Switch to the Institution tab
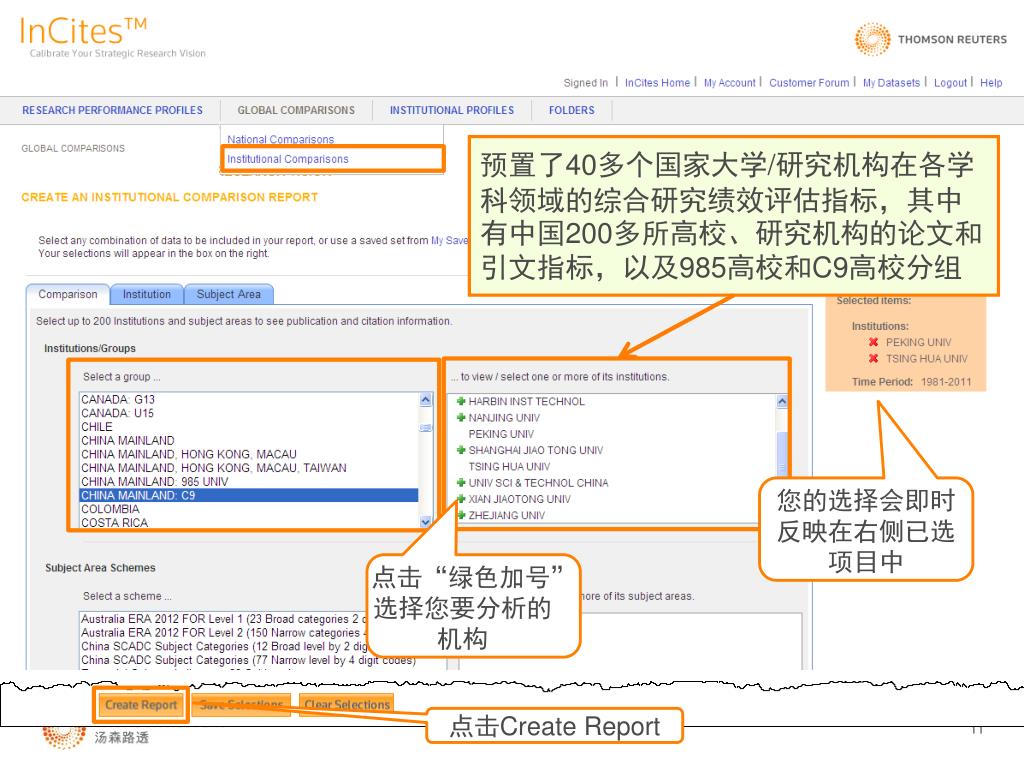This screenshot has height=768, width=1024. (146, 295)
